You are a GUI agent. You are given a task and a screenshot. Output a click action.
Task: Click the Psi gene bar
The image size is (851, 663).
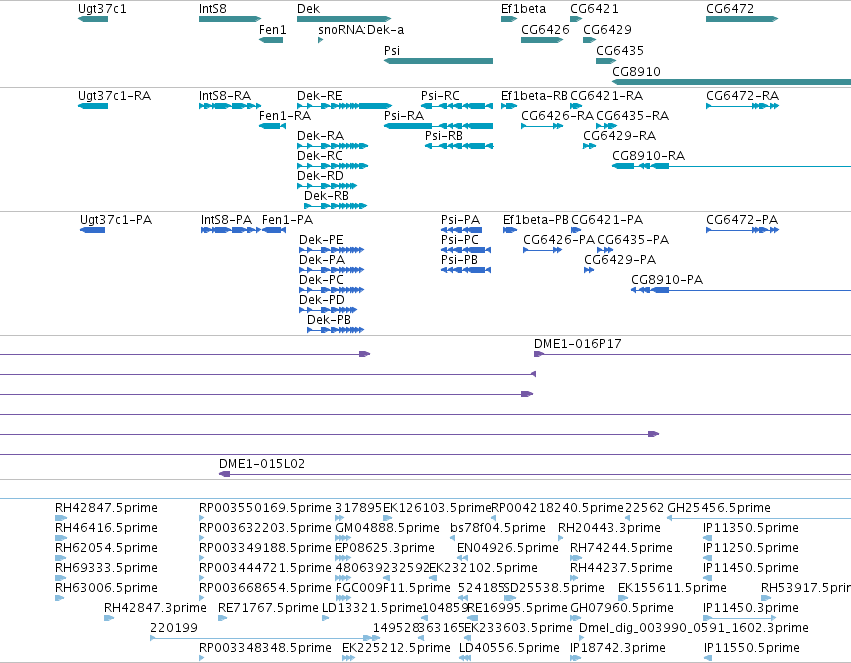pyautogui.click(x=438, y=61)
